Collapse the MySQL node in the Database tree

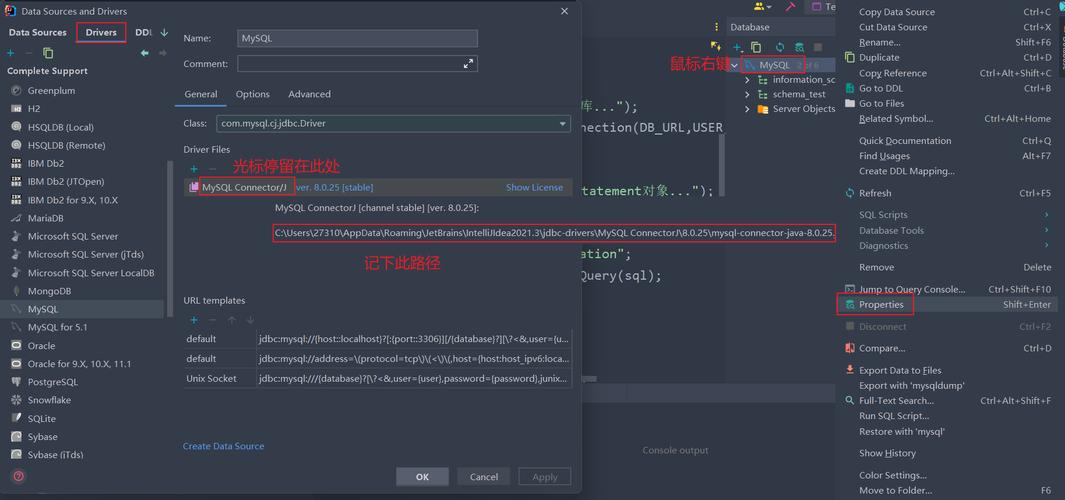point(734,65)
